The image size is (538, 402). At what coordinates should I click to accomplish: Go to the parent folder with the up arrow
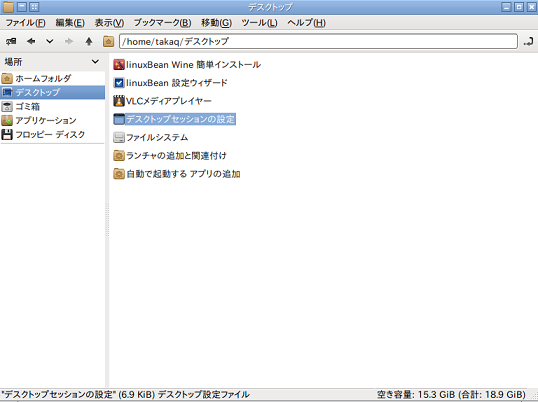click(89, 42)
